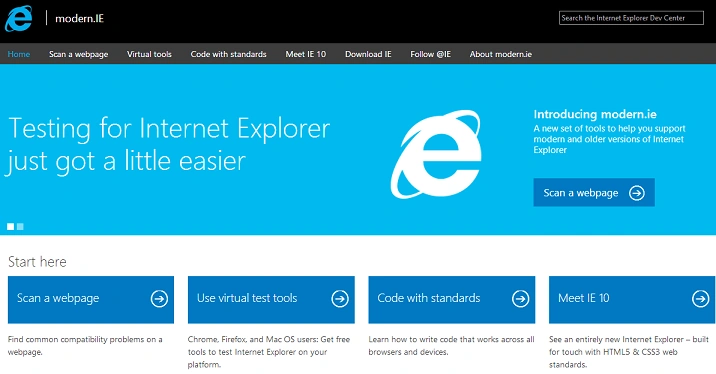Click the Use virtual test tools tile label

(x=247, y=298)
